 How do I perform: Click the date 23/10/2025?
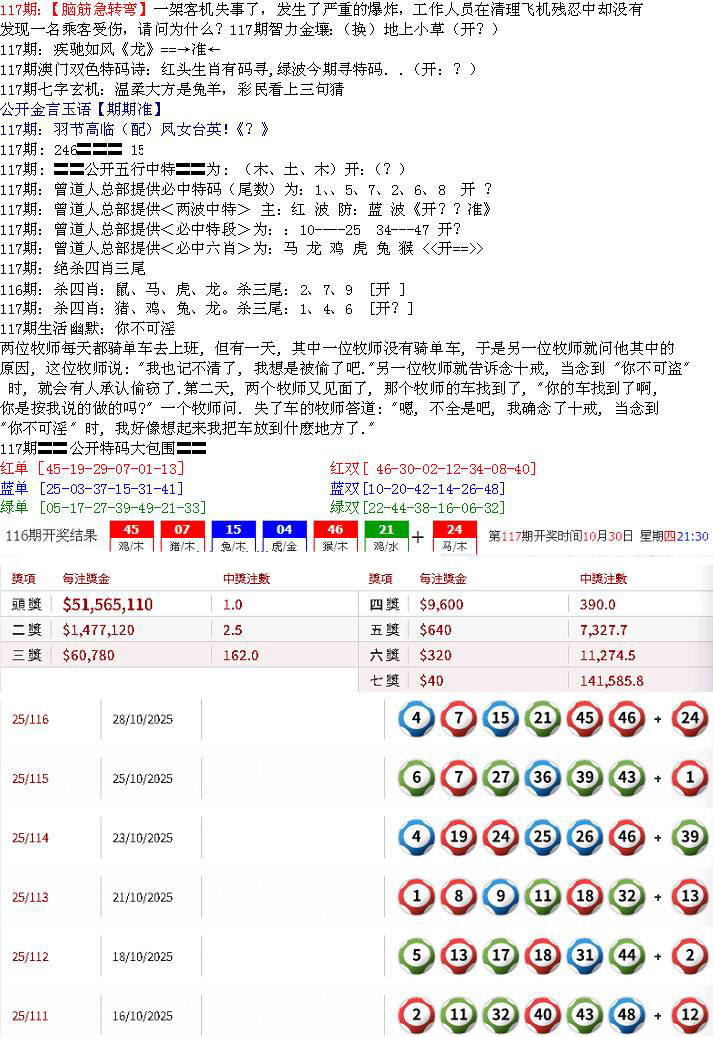(143, 838)
